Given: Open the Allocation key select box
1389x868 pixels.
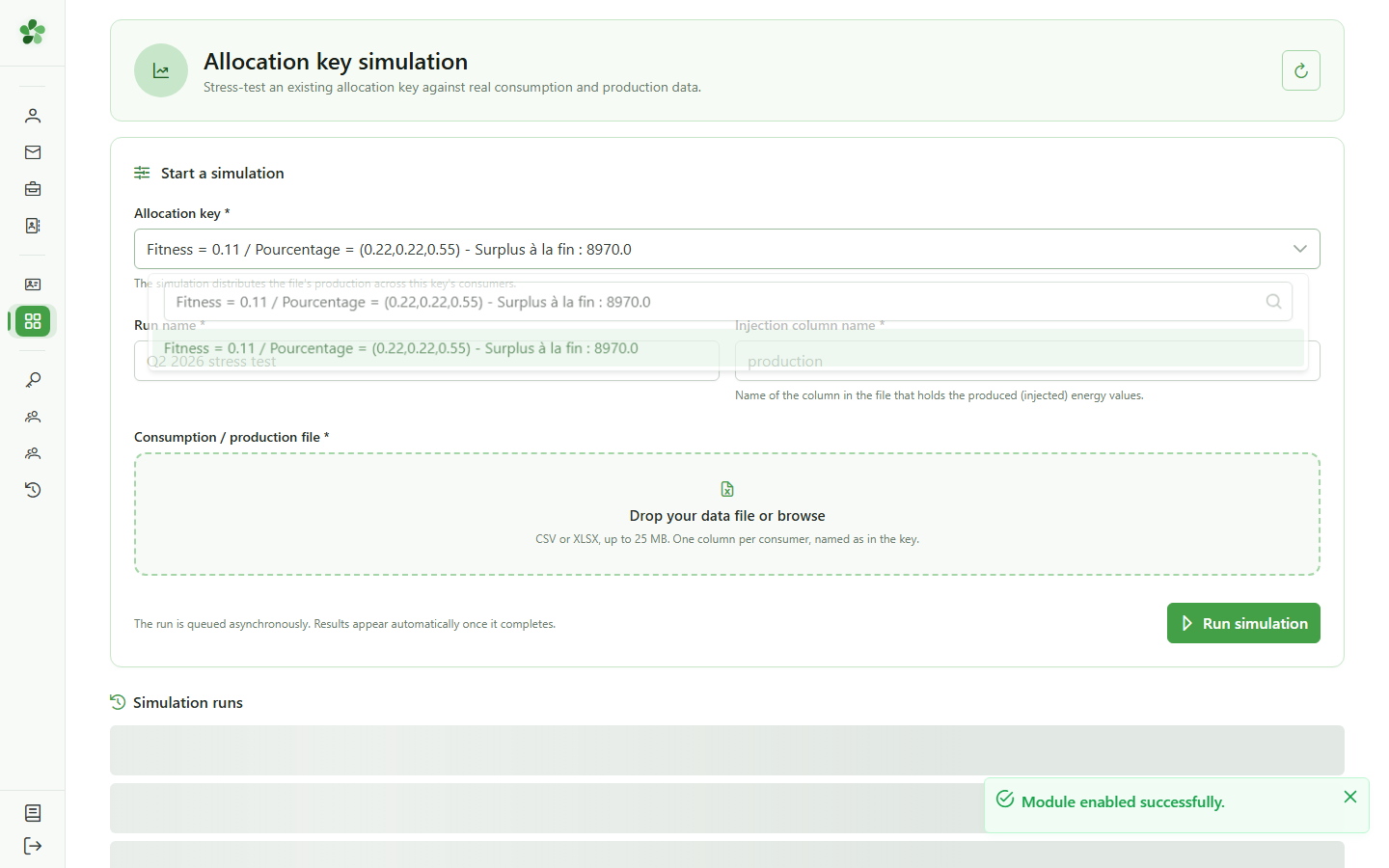Looking at the screenshot, I should [727, 249].
